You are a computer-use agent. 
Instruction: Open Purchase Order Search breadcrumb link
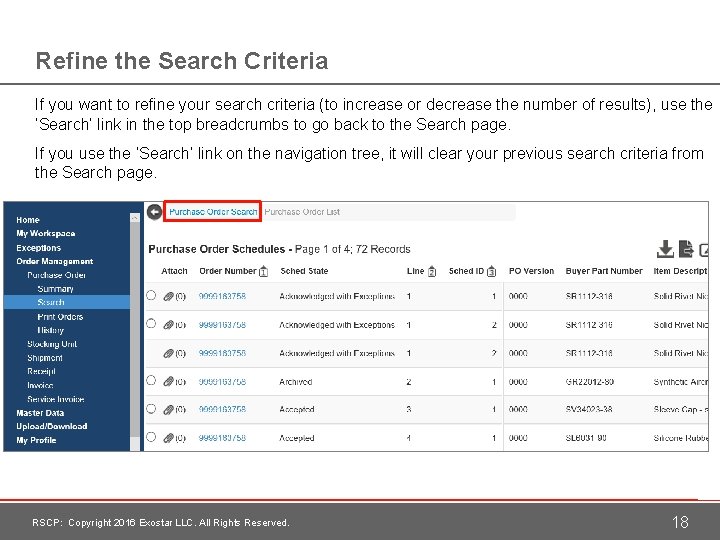pyautogui.click(x=213, y=212)
